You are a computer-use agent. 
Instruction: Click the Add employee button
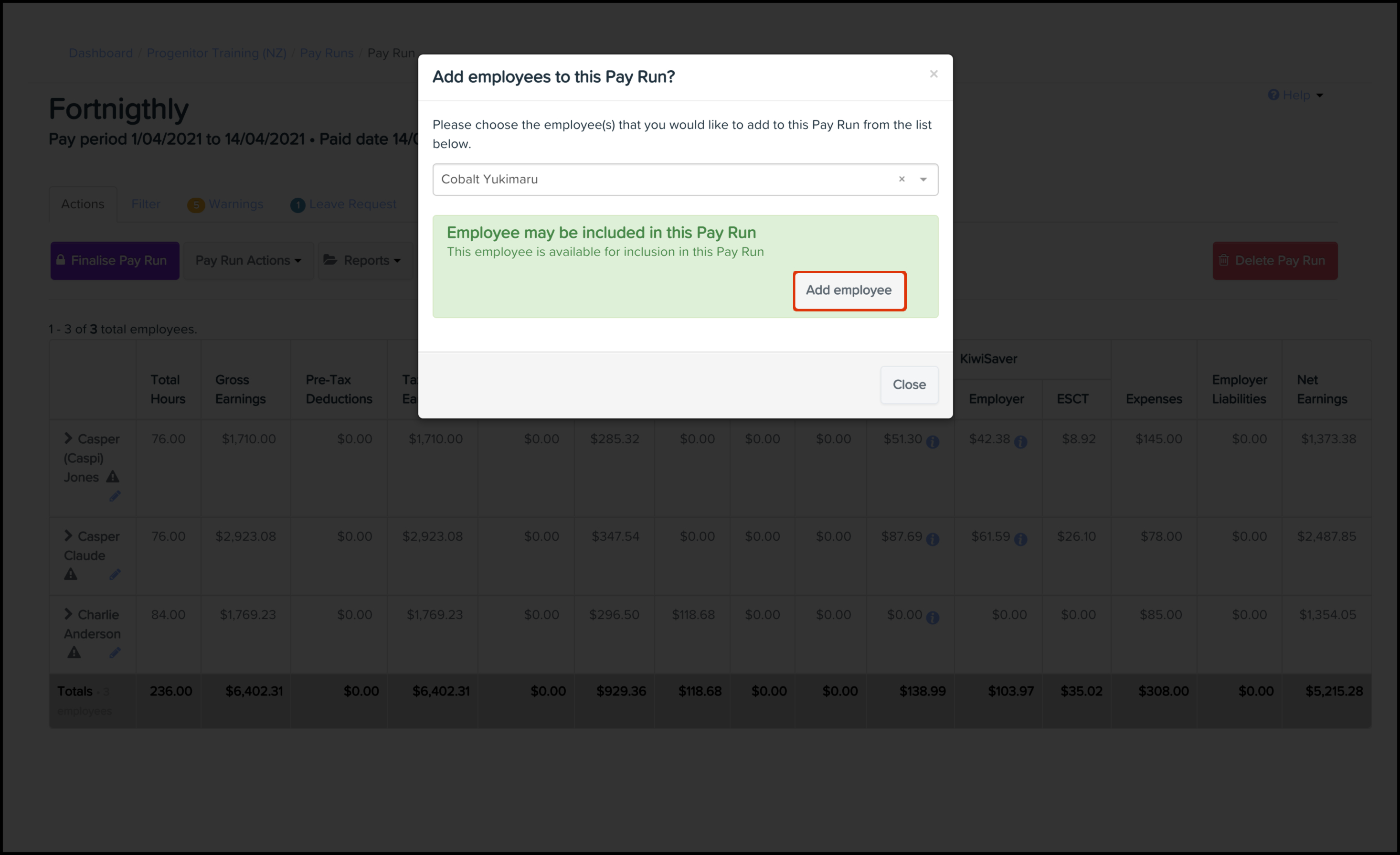(x=849, y=290)
